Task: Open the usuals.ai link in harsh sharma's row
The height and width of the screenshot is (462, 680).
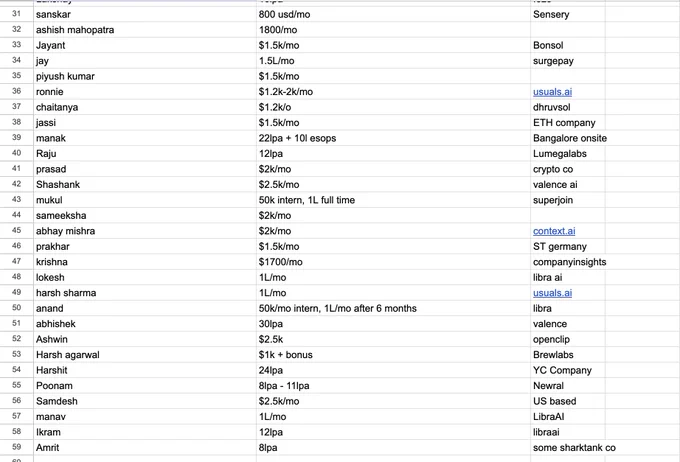Action: pyautogui.click(x=552, y=293)
